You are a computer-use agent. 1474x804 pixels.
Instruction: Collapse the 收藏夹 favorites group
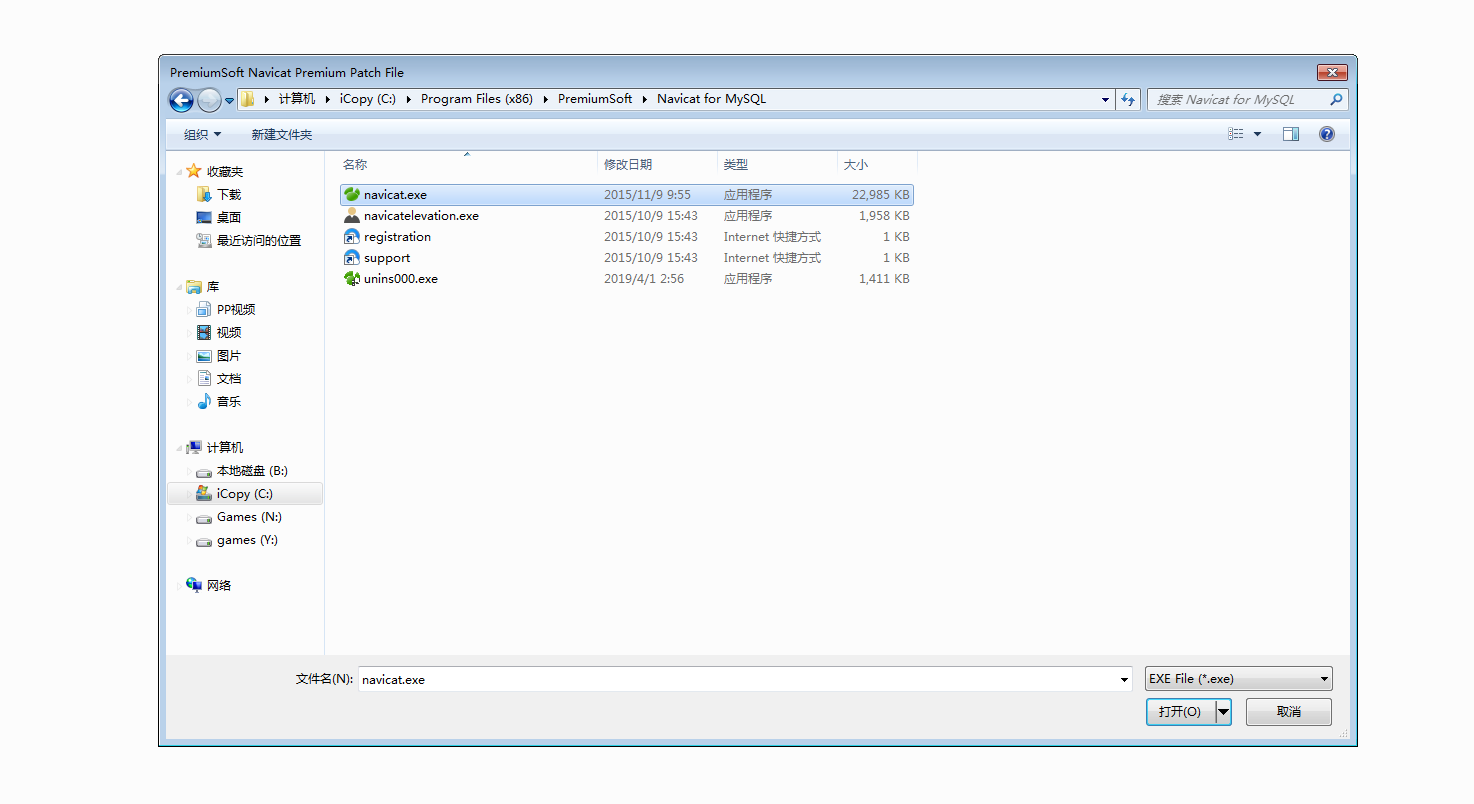coord(180,172)
